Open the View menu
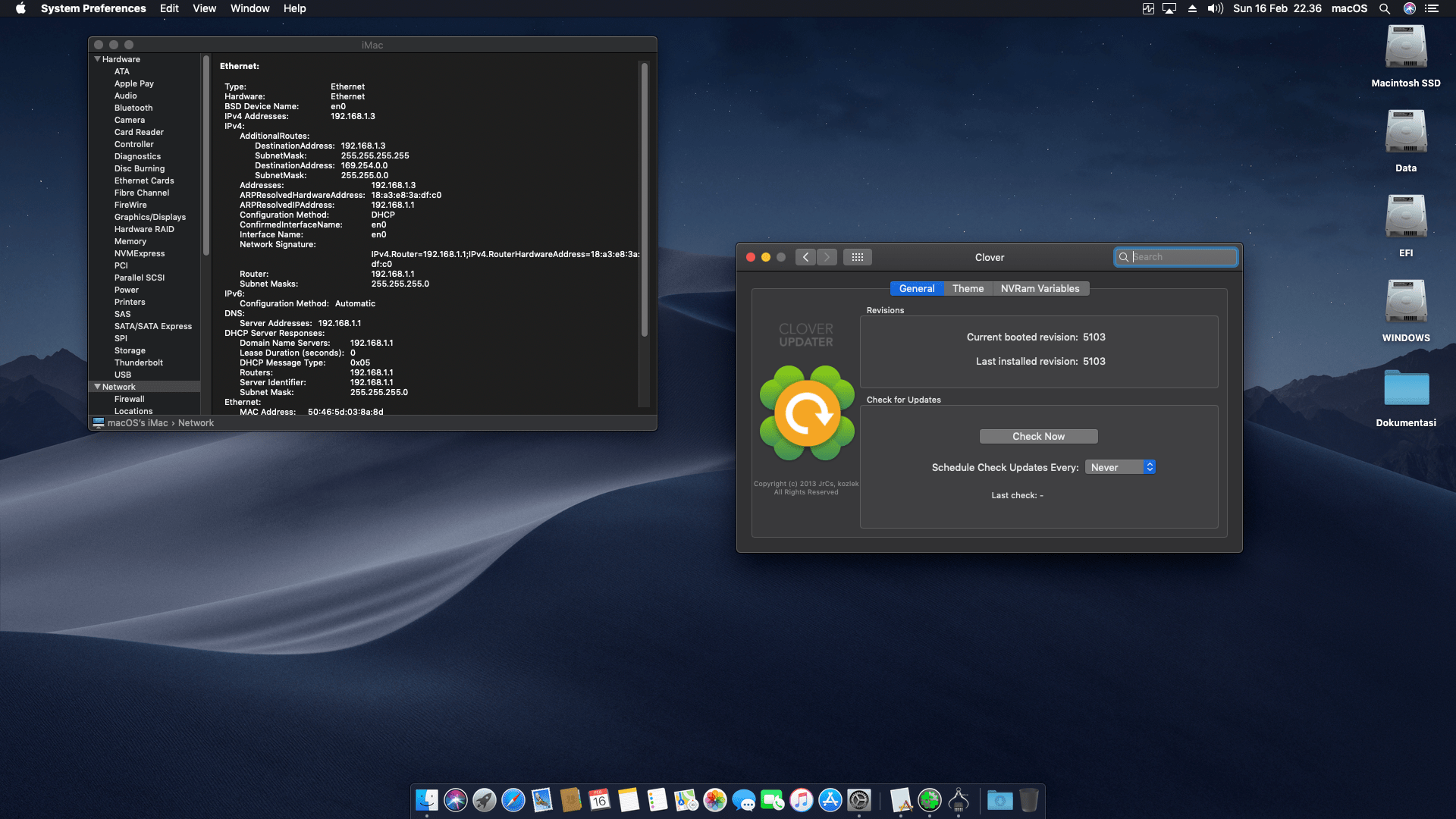Image resolution: width=1456 pixels, height=819 pixels. [x=204, y=8]
